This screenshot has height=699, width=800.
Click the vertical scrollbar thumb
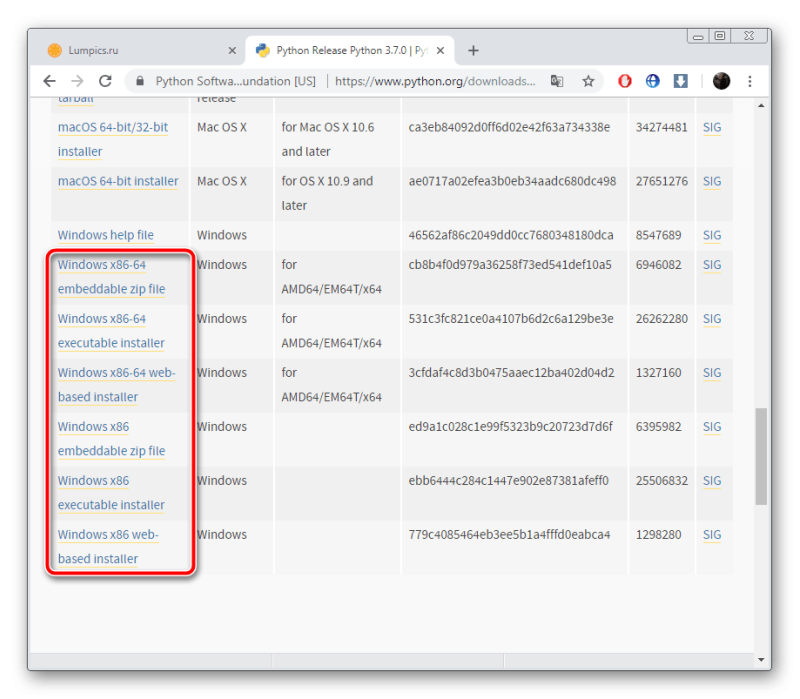coord(761,456)
